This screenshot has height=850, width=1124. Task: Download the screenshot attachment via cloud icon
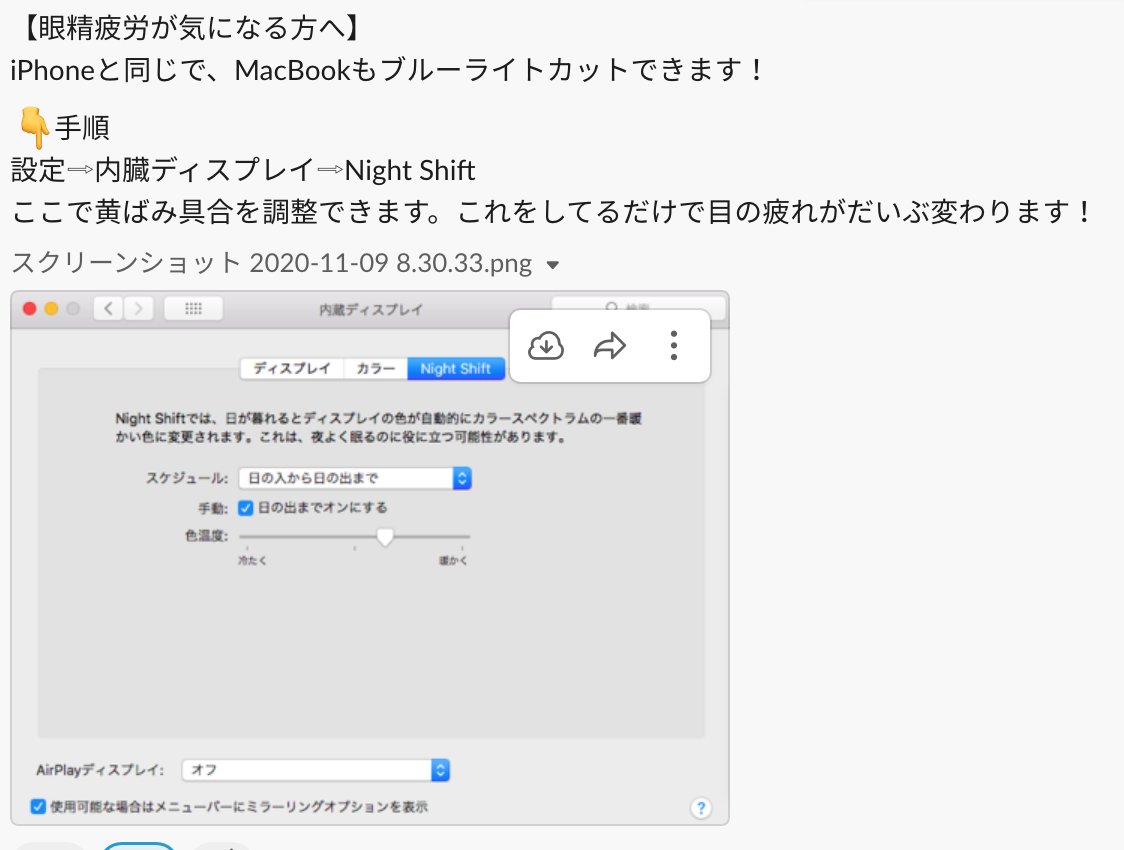point(546,345)
